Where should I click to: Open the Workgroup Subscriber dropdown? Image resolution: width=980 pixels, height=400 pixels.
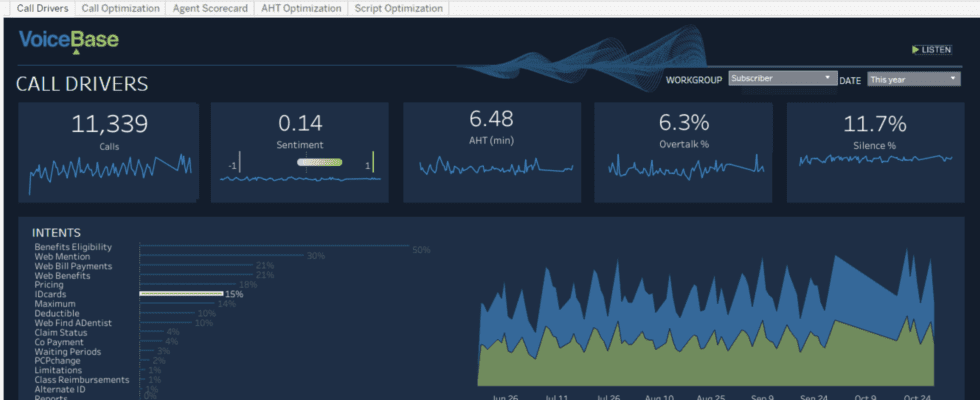pos(781,78)
